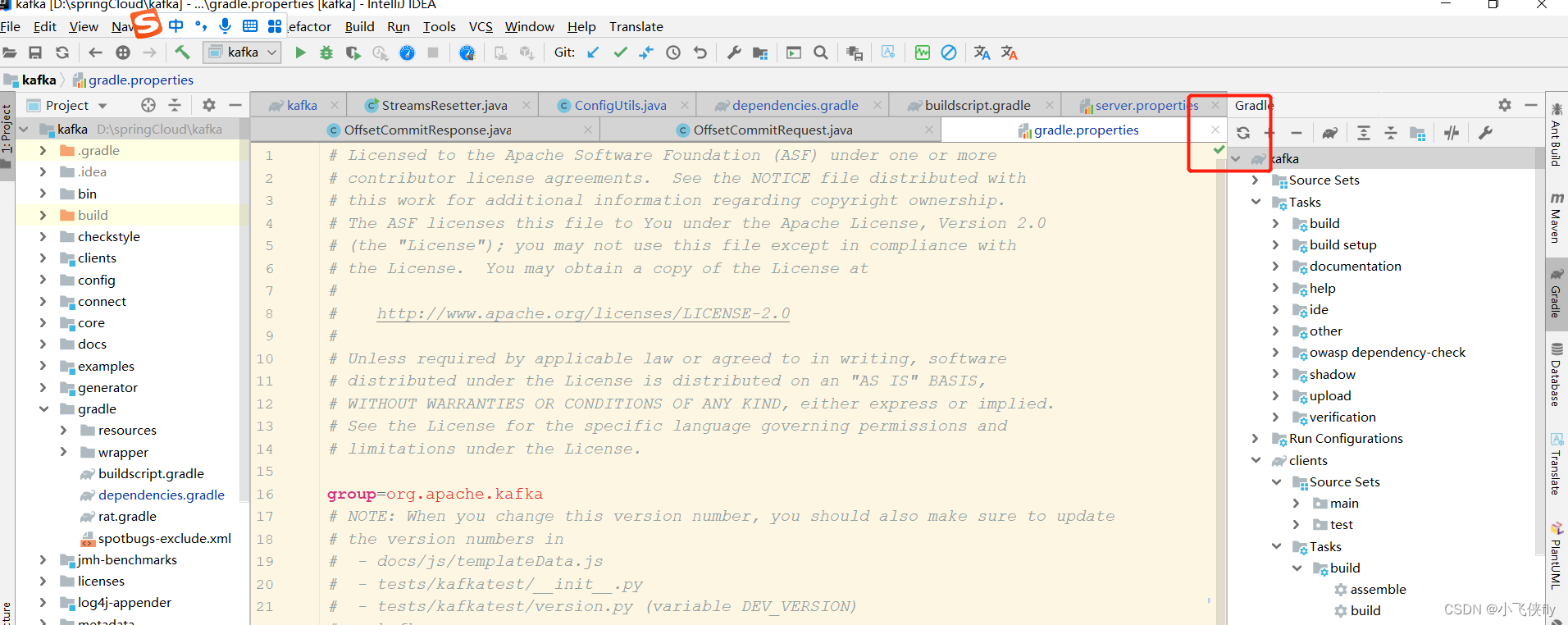Expand all nodes in Gradle panel

(x=1364, y=133)
